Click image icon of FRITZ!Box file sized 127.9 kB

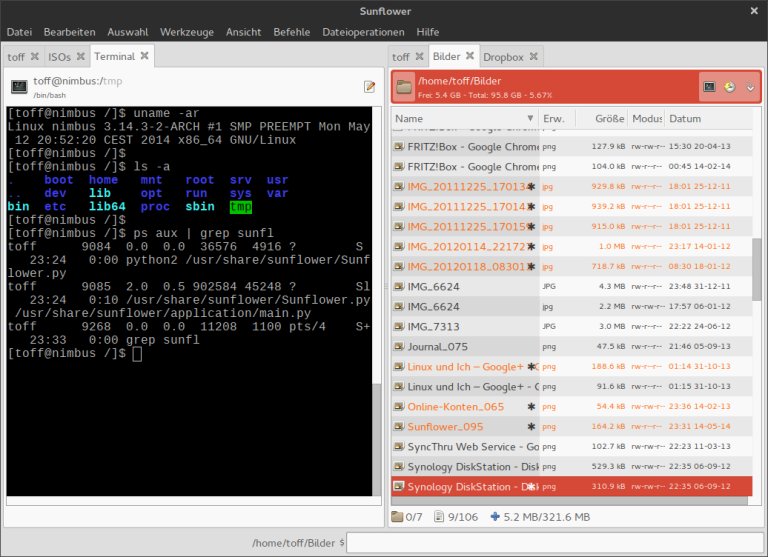pos(399,146)
